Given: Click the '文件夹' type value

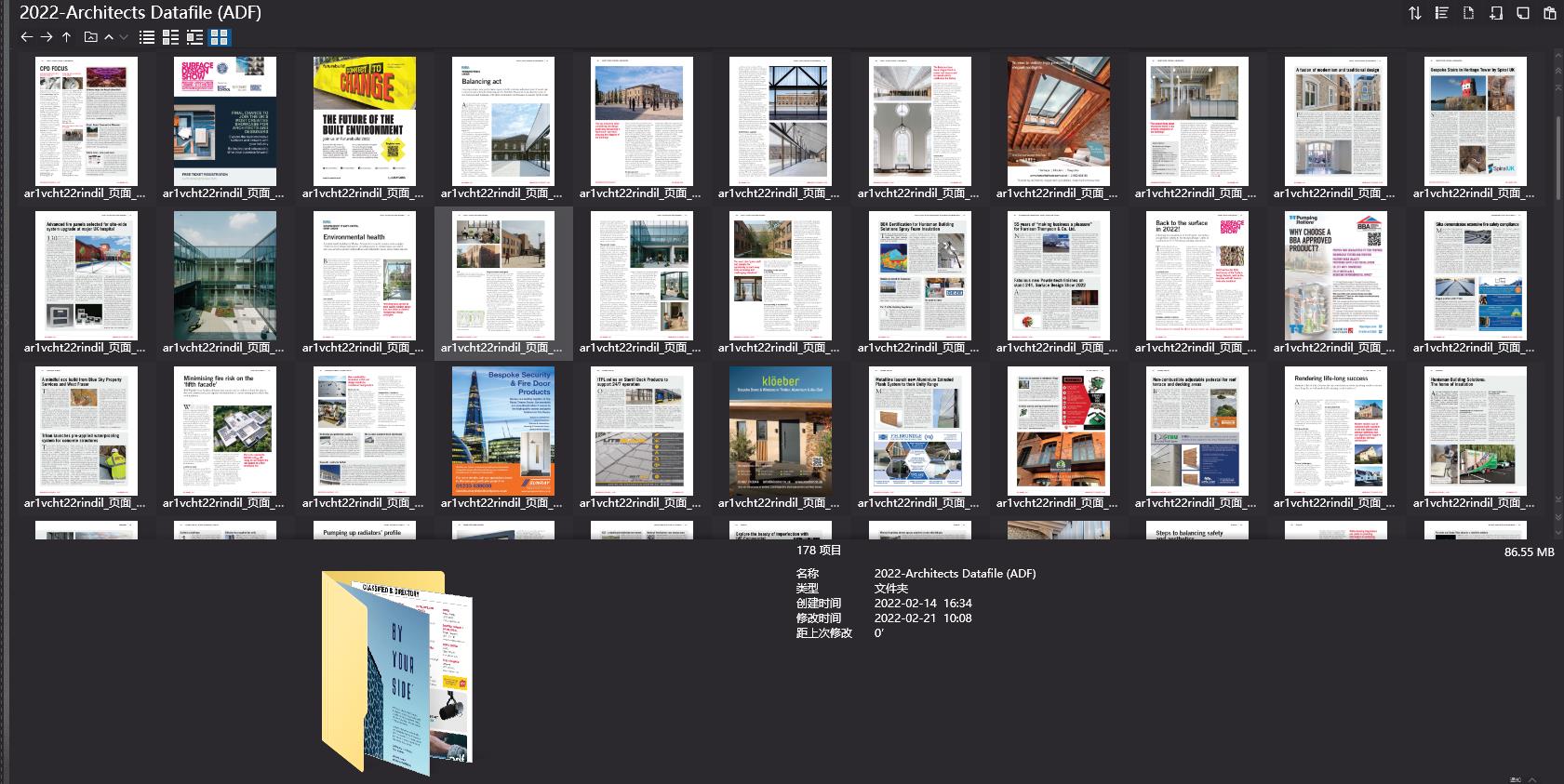Looking at the screenshot, I should [891, 589].
